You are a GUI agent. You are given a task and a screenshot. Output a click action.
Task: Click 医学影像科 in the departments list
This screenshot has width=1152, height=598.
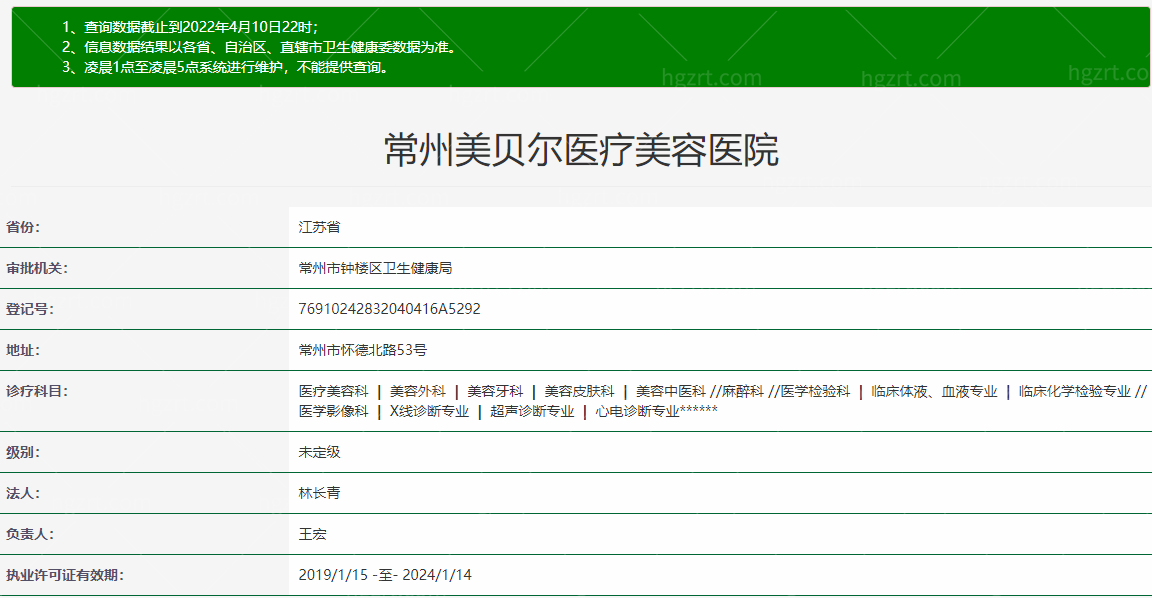coord(333,411)
